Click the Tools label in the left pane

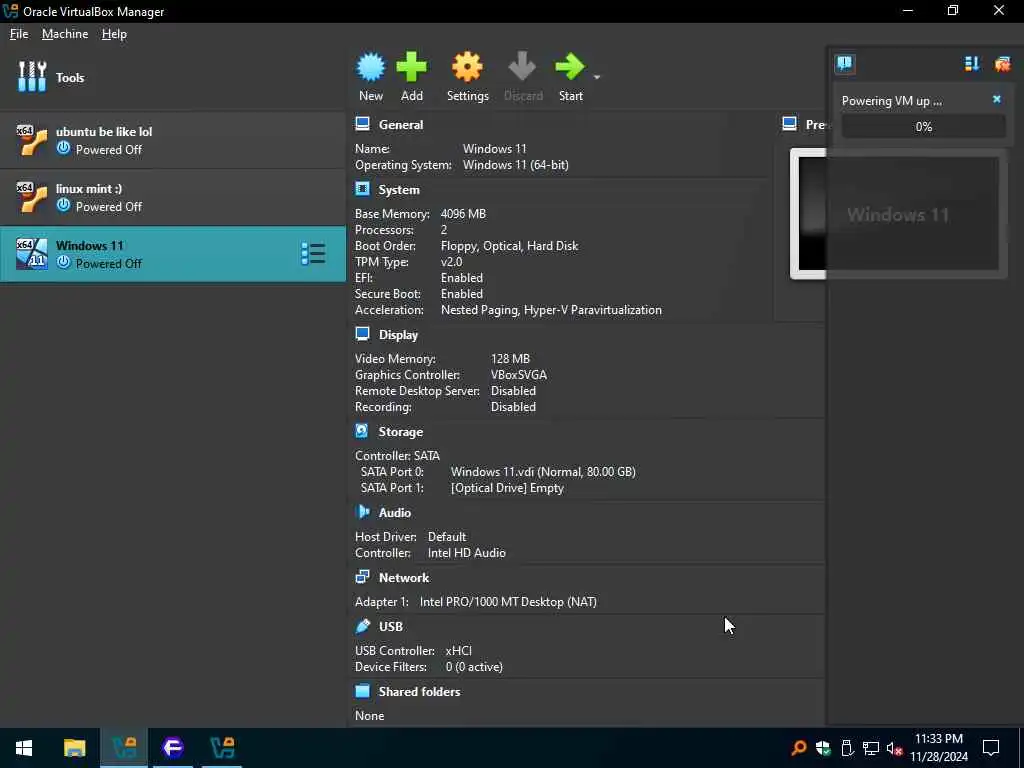pyautogui.click(x=70, y=78)
